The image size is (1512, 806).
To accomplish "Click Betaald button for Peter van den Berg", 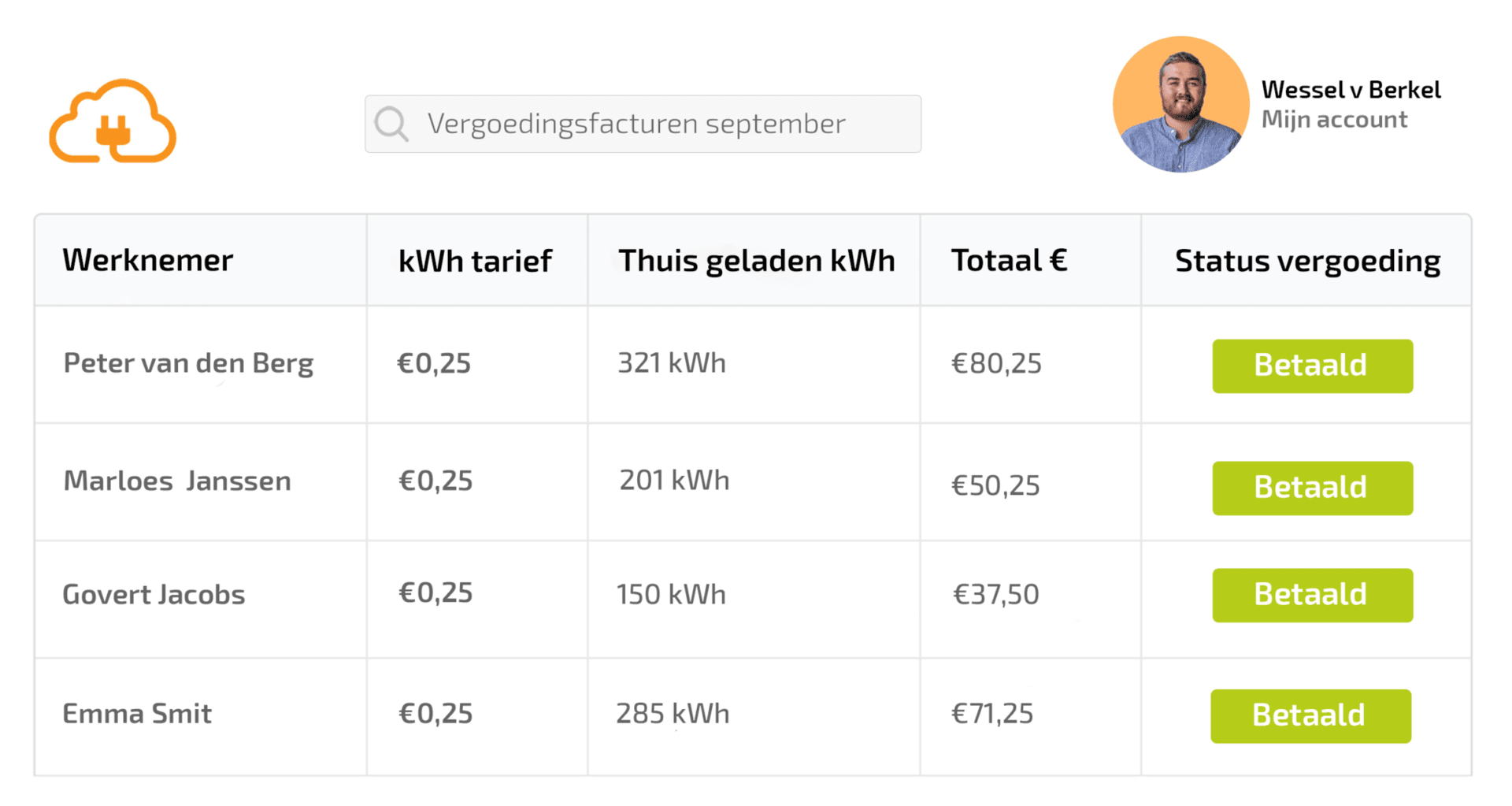I will tap(1312, 366).
